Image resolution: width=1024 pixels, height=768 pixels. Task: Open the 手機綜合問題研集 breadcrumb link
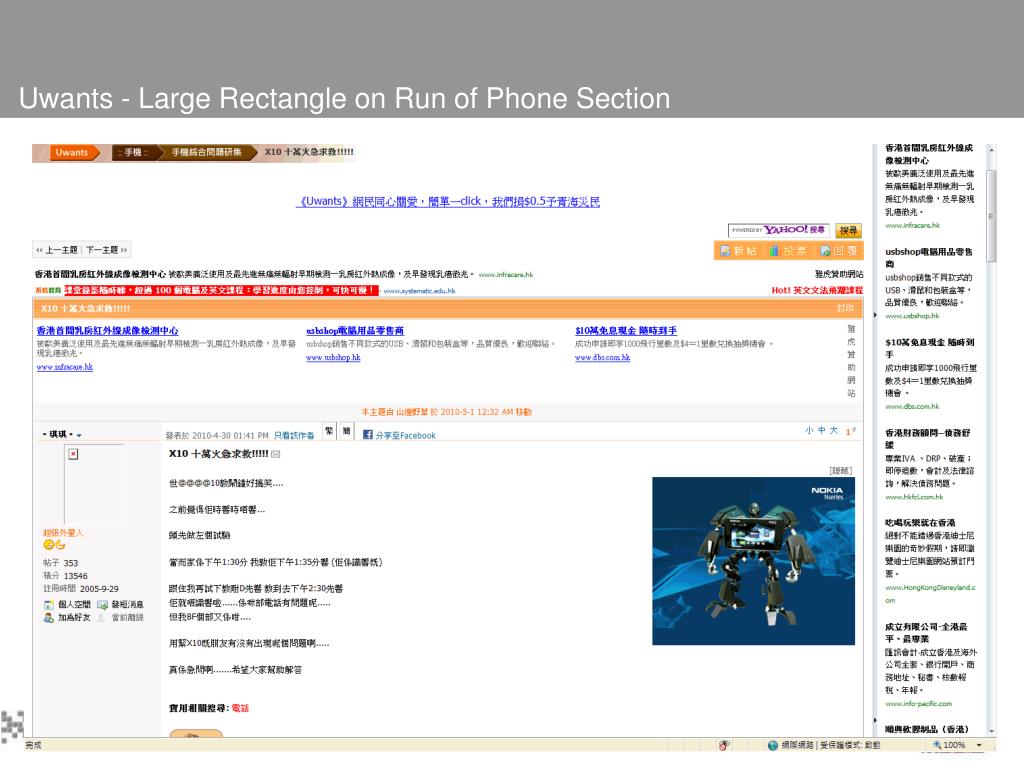(206, 153)
